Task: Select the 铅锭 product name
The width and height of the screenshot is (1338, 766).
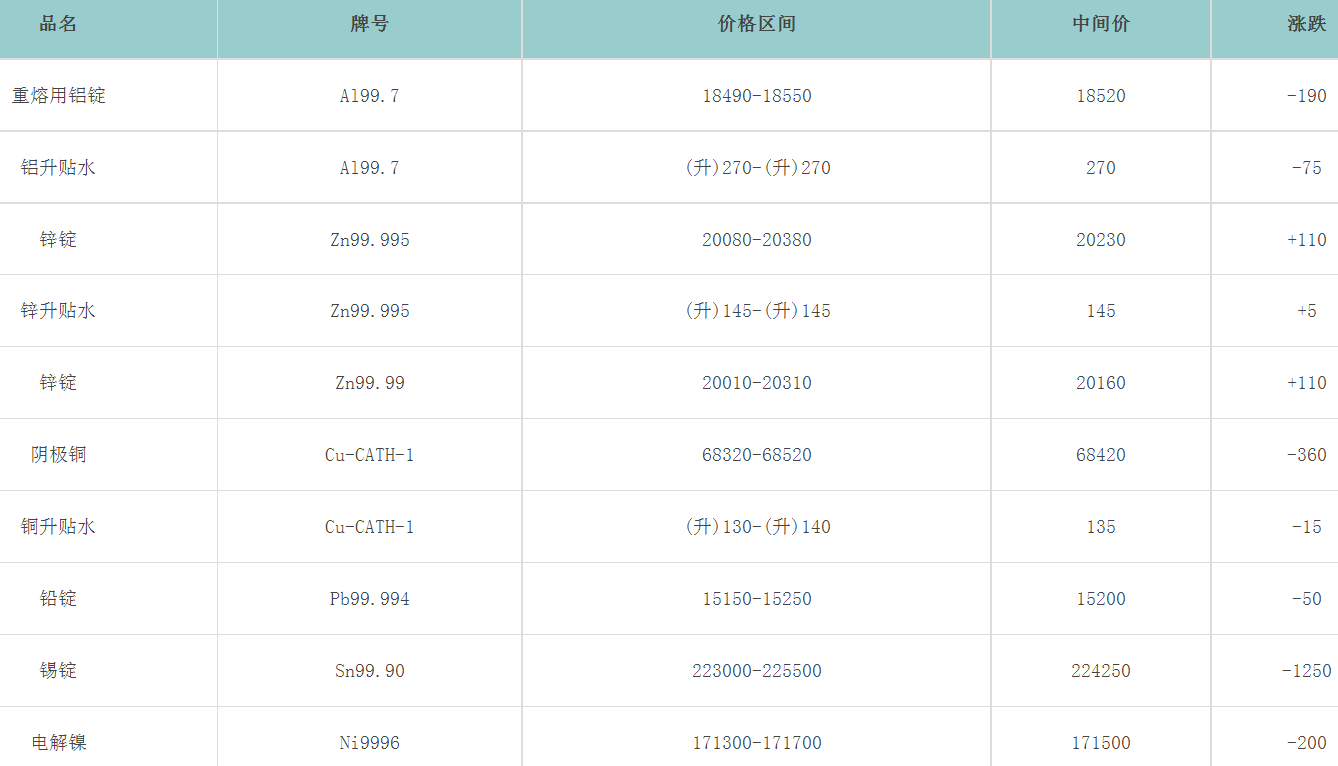Action: (x=58, y=599)
